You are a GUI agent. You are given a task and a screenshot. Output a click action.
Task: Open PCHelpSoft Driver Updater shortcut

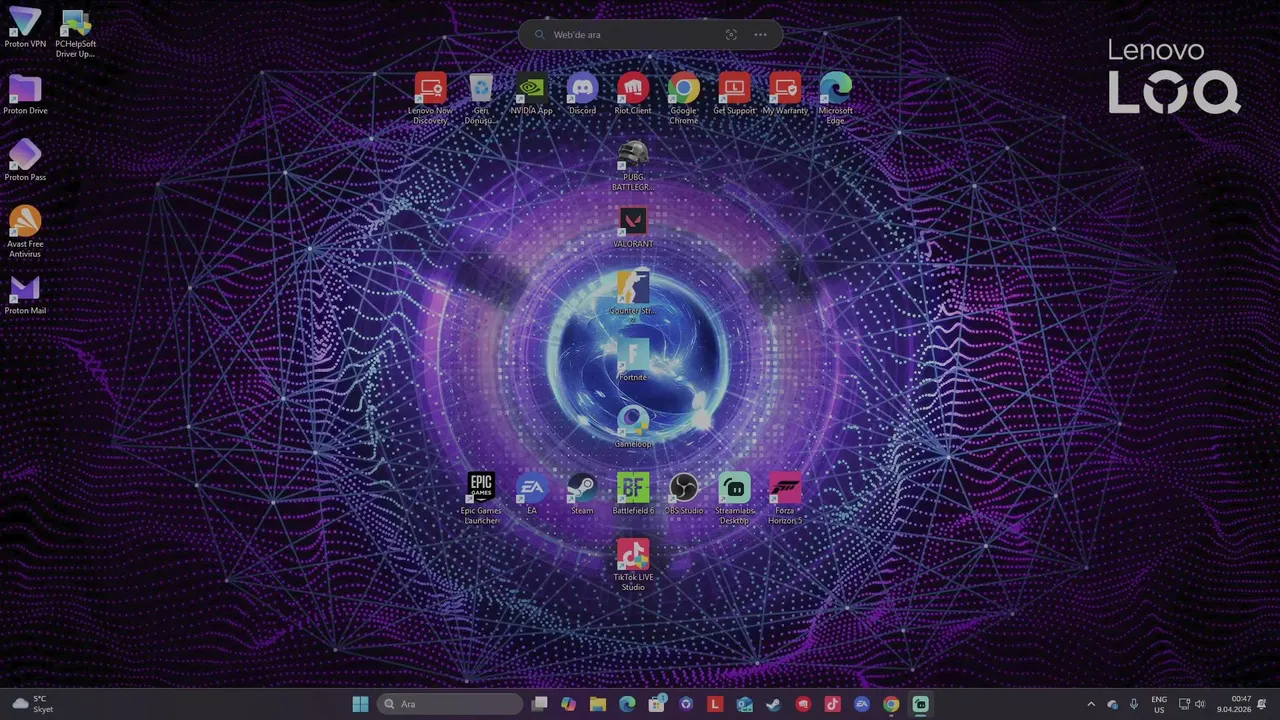point(76,33)
